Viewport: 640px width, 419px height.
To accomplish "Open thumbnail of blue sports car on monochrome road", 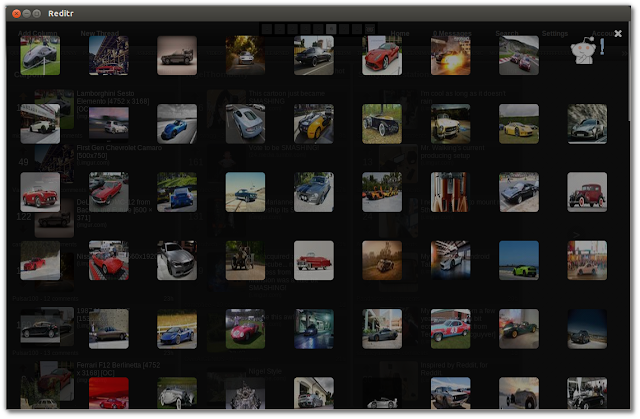I will tap(177, 124).
